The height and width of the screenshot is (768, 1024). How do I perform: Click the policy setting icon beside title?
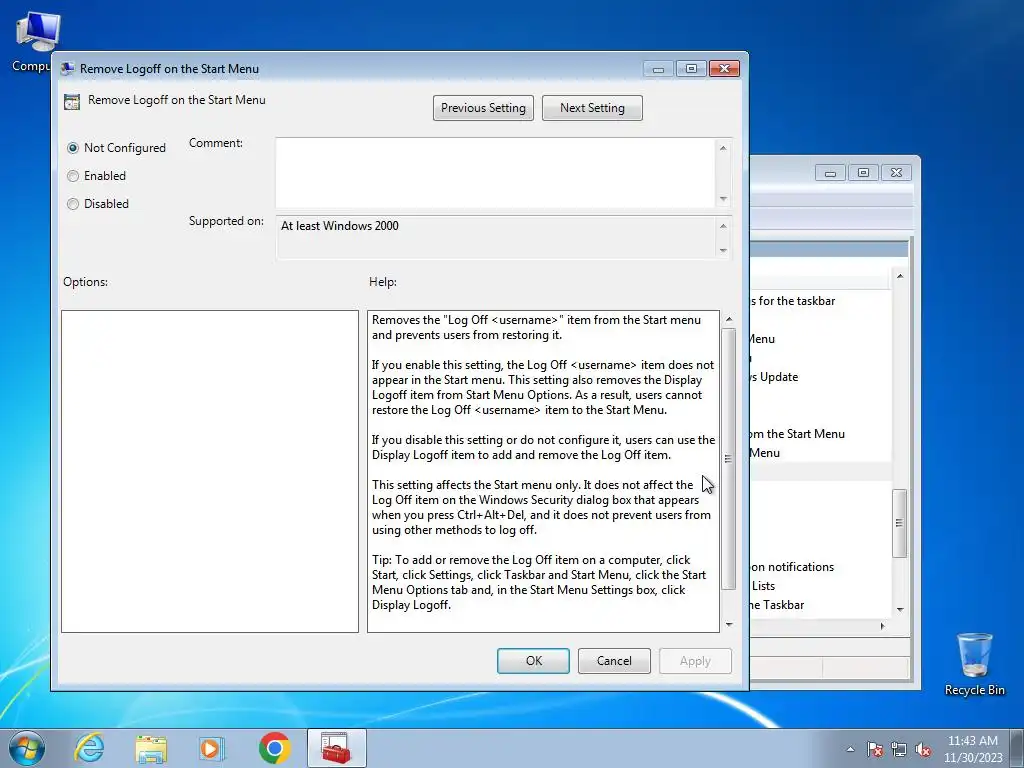point(72,101)
